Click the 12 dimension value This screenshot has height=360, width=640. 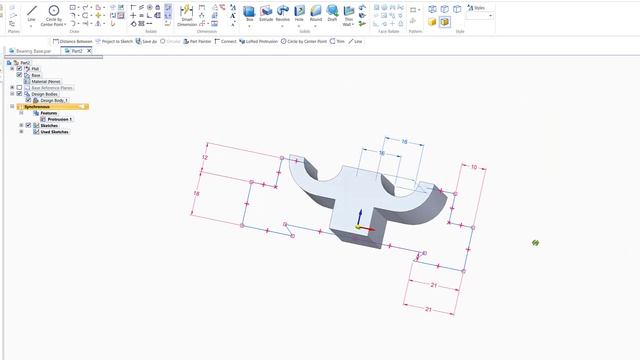205,157
